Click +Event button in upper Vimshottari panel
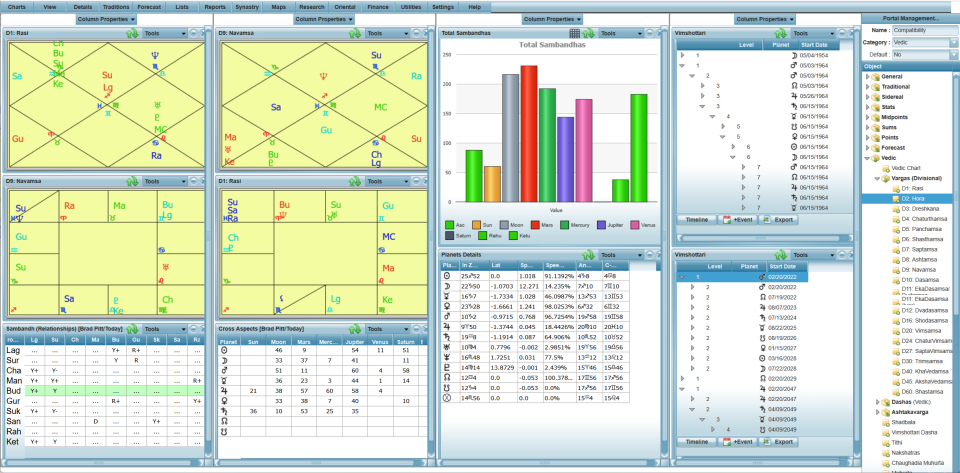This screenshot has height=473, width=960. pyautogui.click(x=737, y=219)
